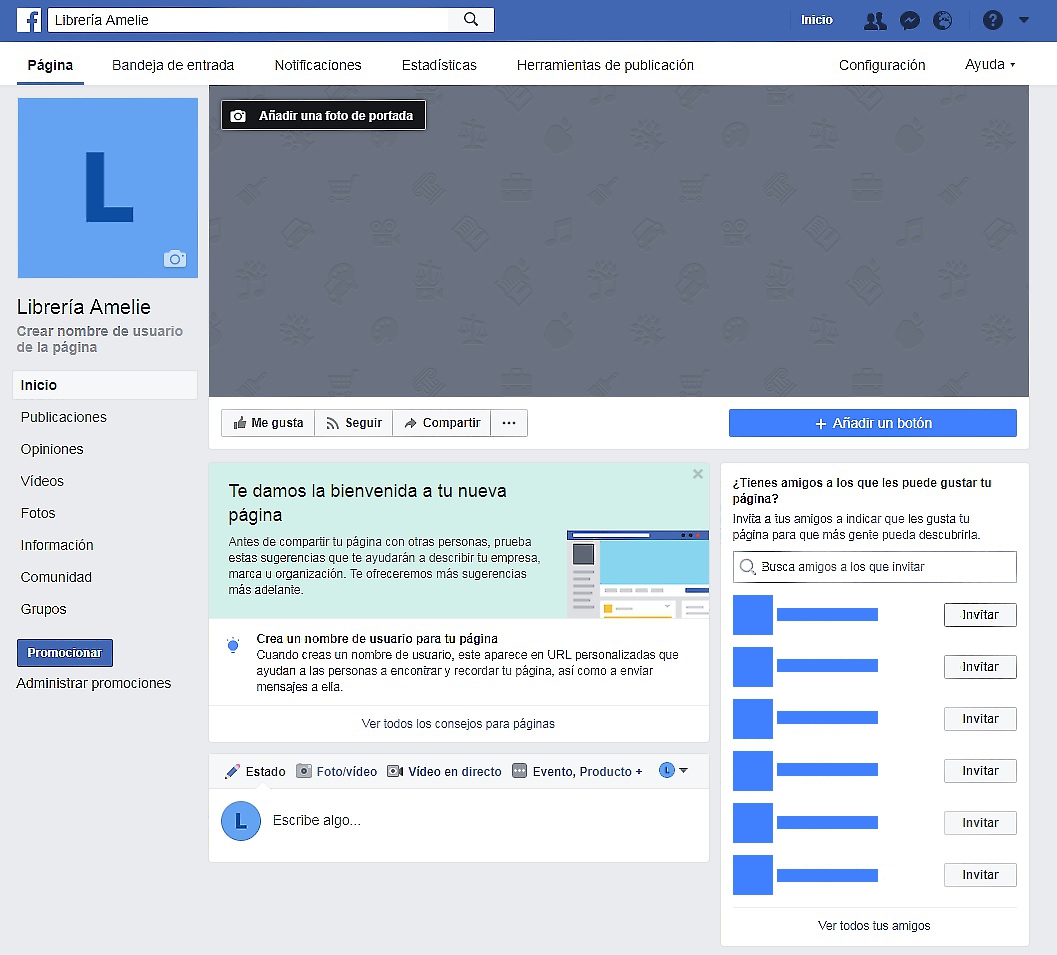Open the notifications globe icon
1057x955 pixels.
click(942, 20)
